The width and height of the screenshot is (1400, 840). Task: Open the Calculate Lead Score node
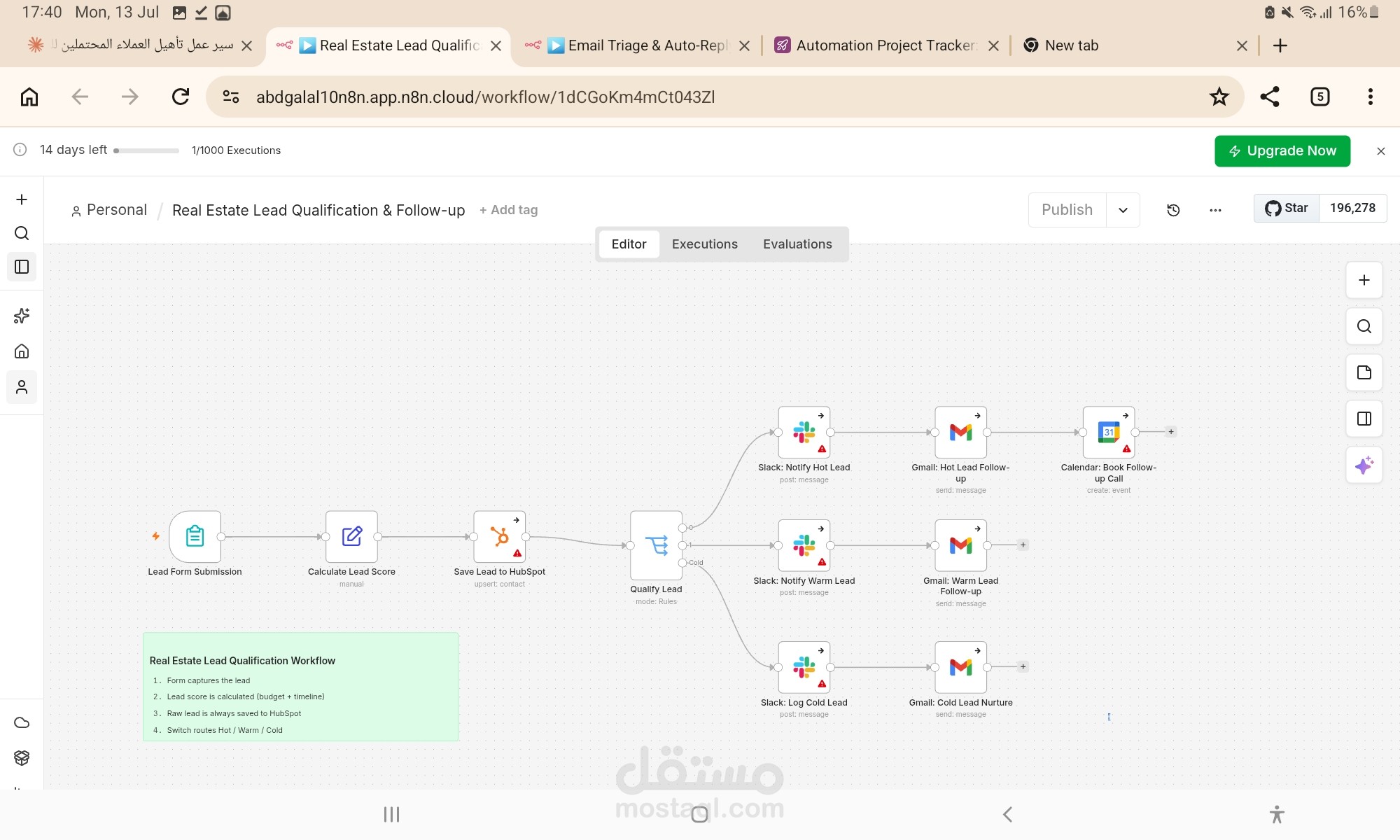[x=351, y=537]
